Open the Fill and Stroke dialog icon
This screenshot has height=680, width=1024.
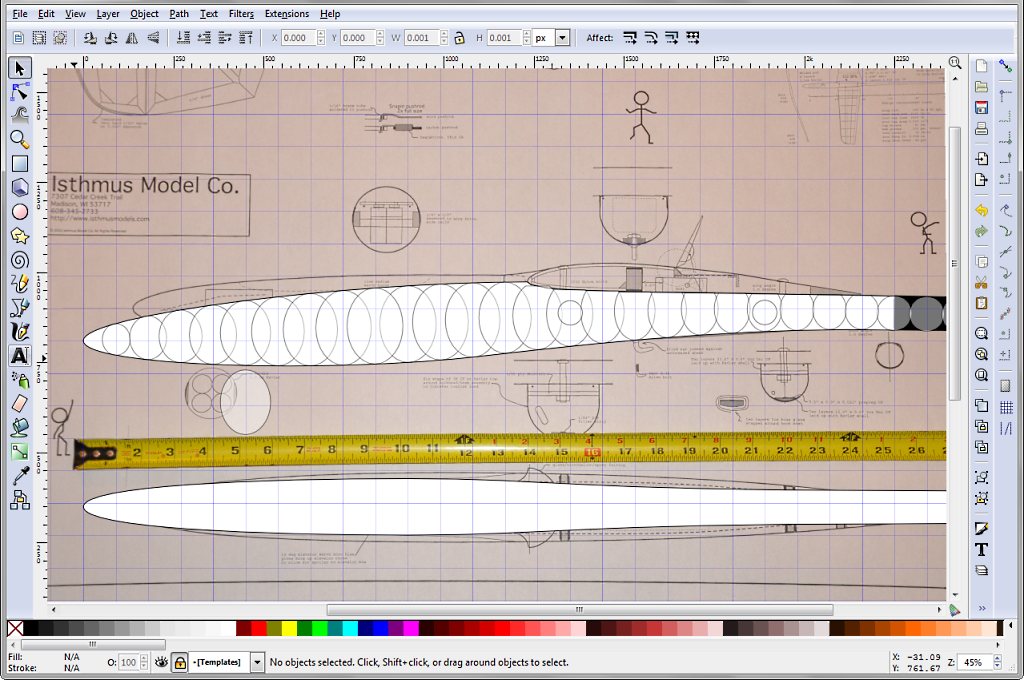(981, 528)
